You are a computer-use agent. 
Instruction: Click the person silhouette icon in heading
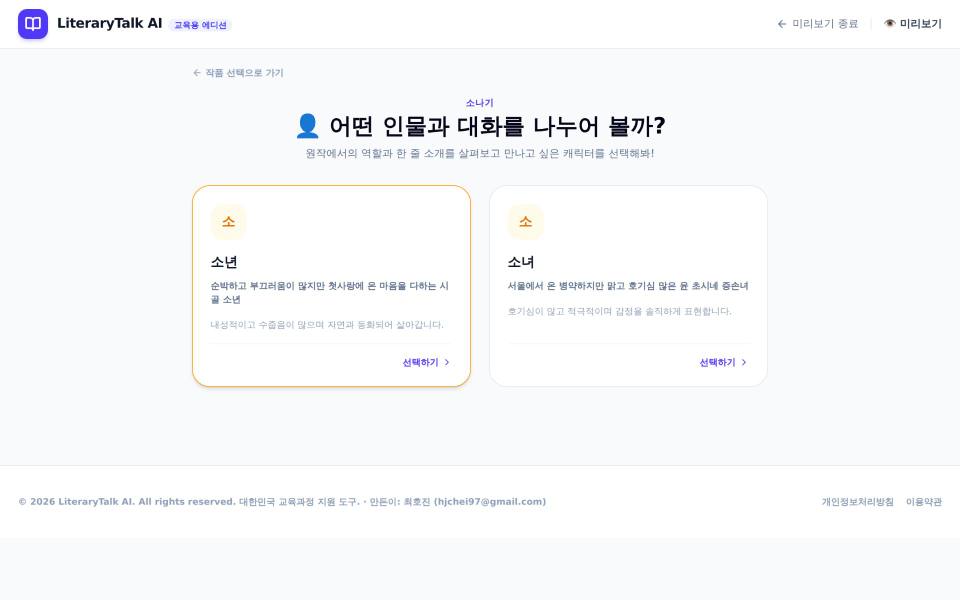[307, 126]
